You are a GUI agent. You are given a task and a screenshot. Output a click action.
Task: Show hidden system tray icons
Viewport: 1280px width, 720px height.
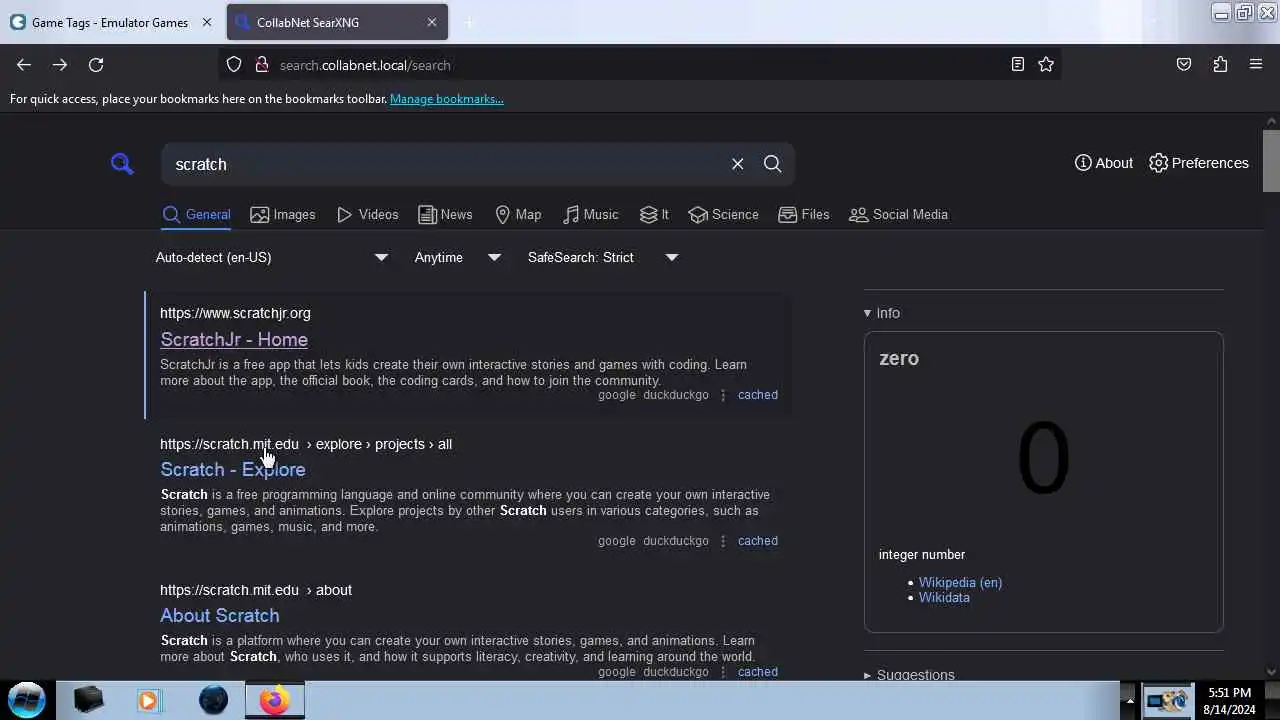coord(1130,701)
